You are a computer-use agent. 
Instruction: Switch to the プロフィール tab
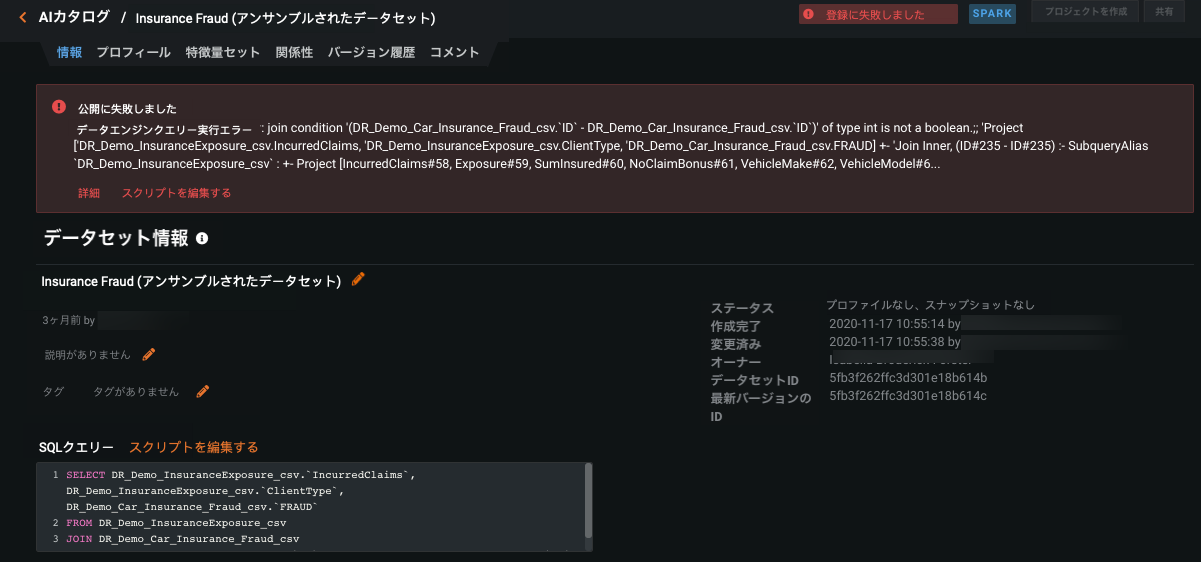click(133, 53)
